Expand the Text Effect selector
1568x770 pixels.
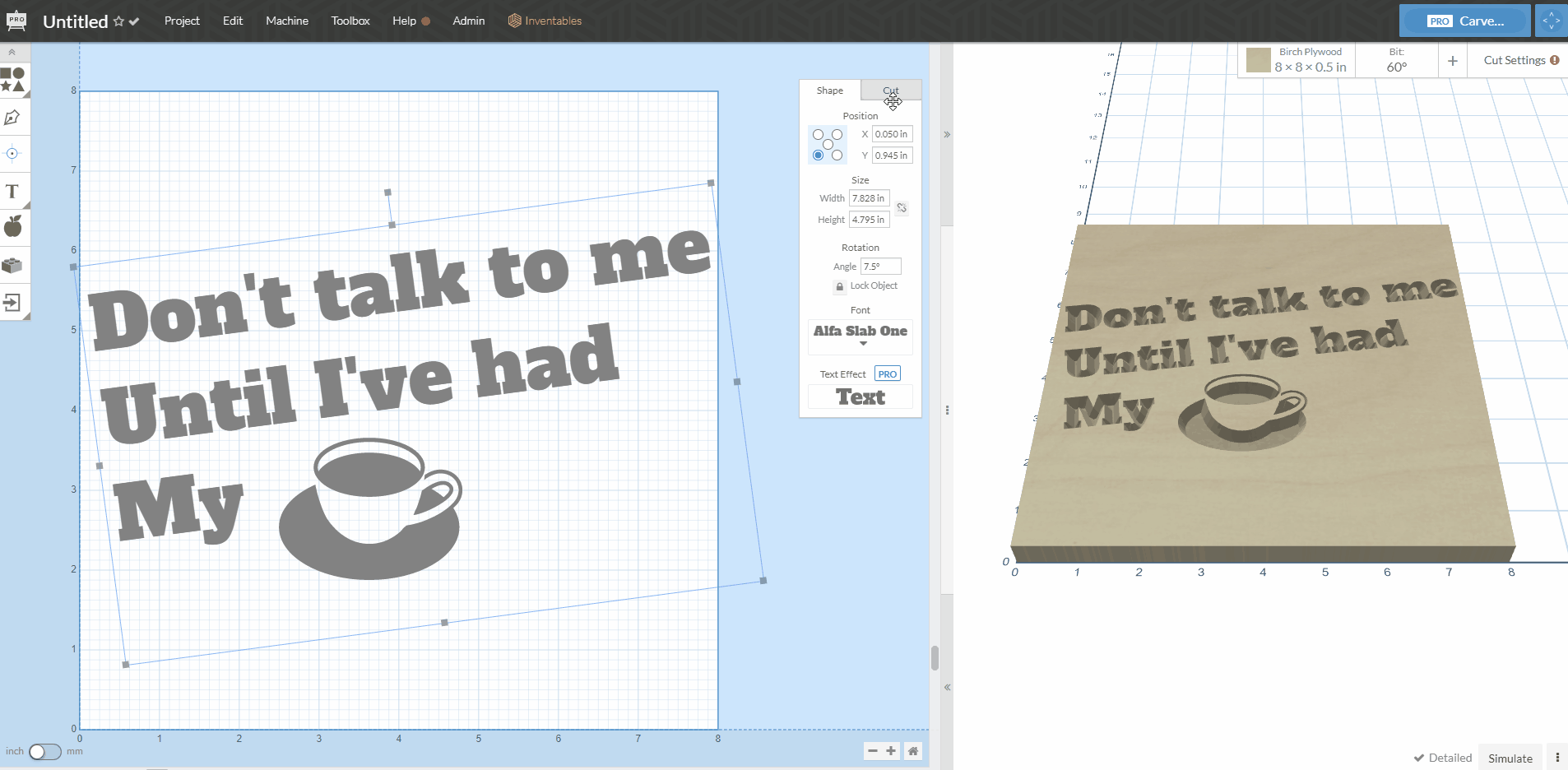tap(861, 397)
